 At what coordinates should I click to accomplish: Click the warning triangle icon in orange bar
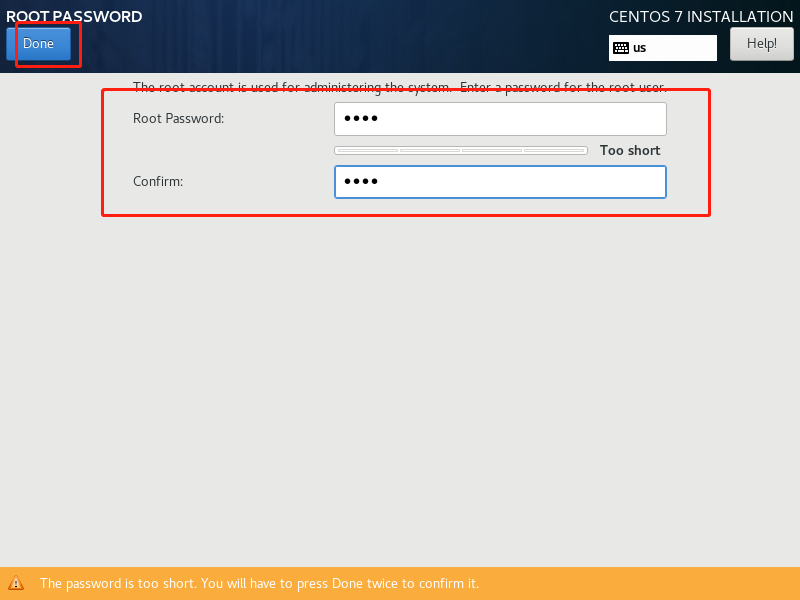coord(16,583)
